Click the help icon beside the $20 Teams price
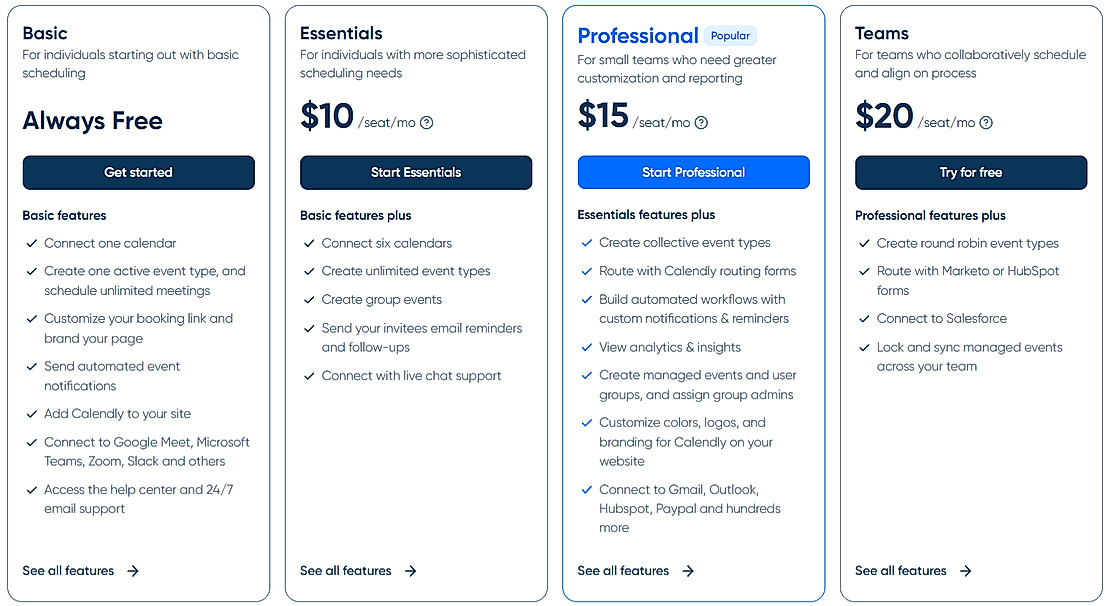The width and height of the screenshot is (1108, 606). pos(986,123)
